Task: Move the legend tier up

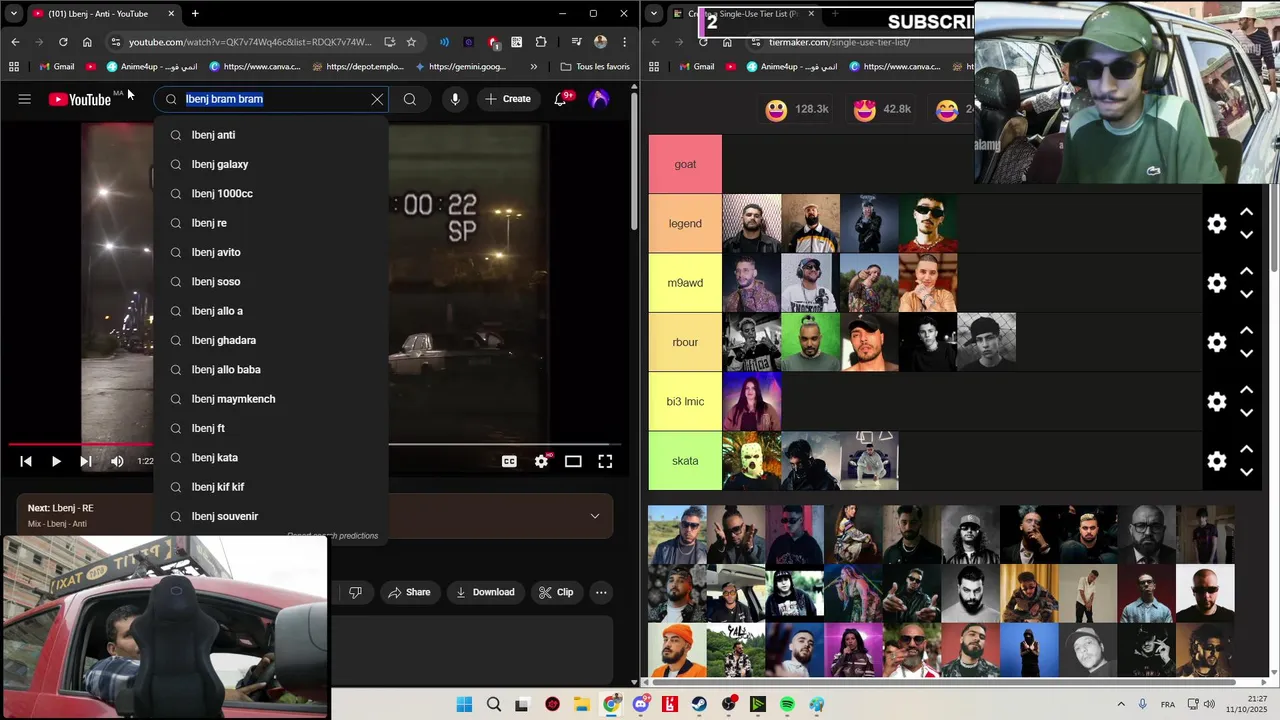Action: click(x=1247, y=212)
